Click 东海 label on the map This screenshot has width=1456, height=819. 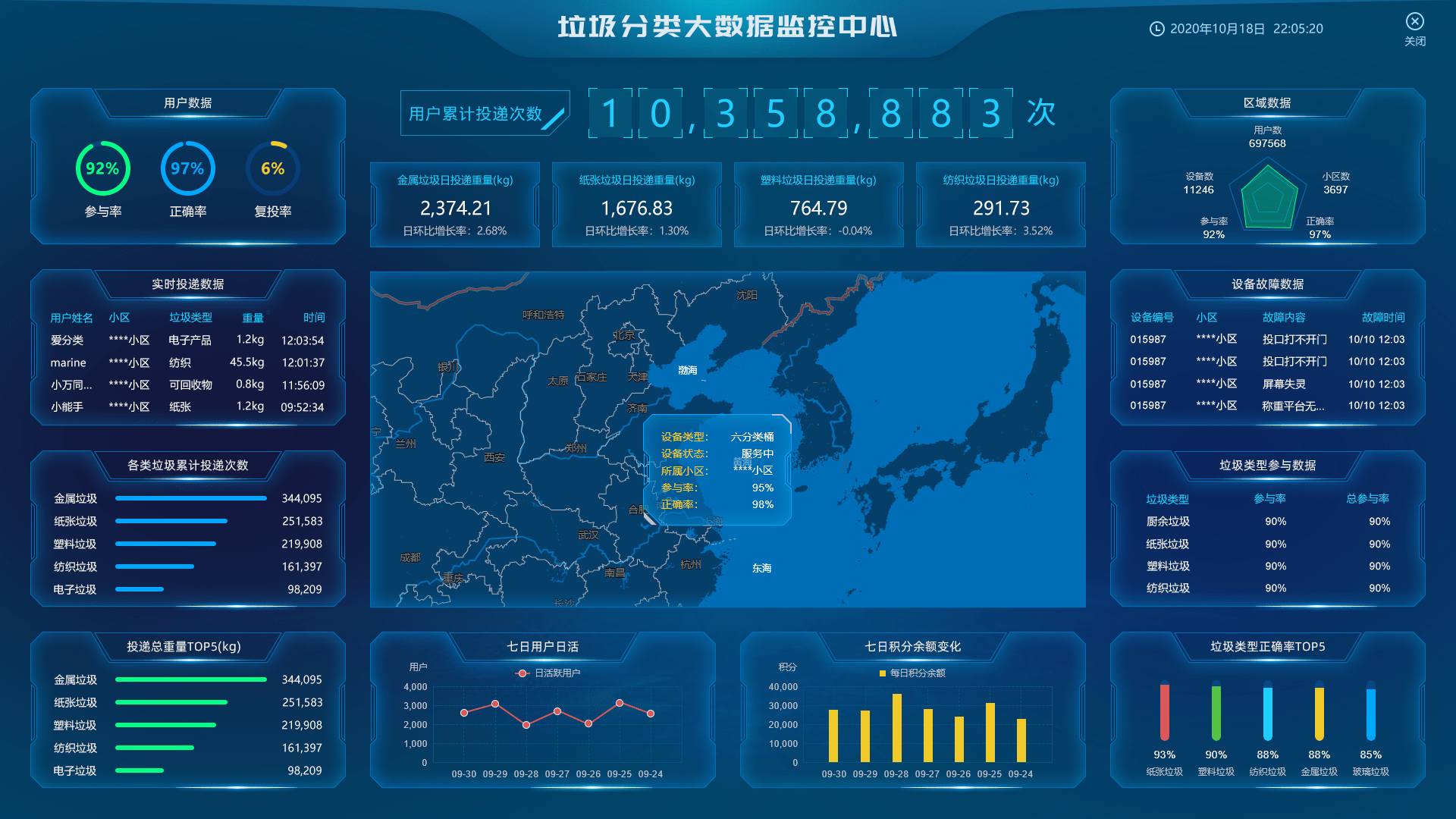[x=761, y=569]
